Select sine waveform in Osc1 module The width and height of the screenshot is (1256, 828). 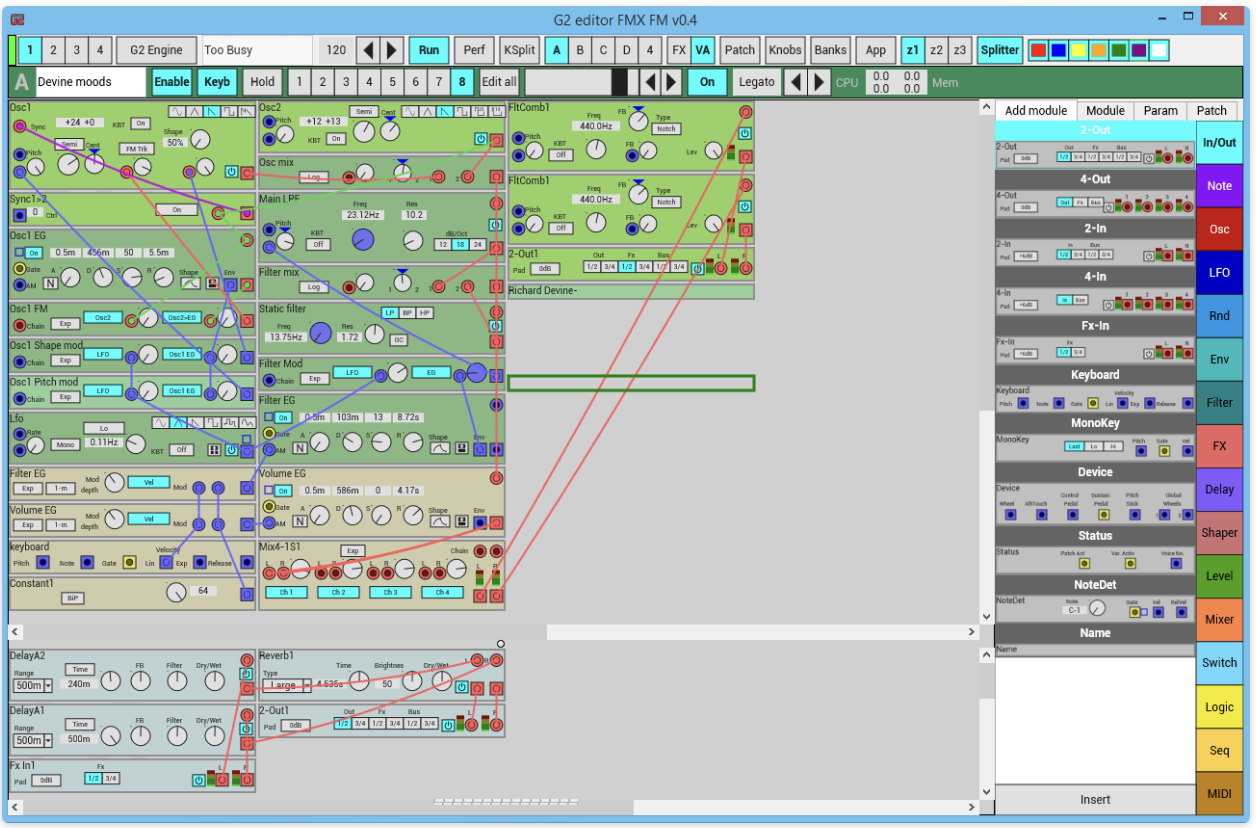[176, 111]
